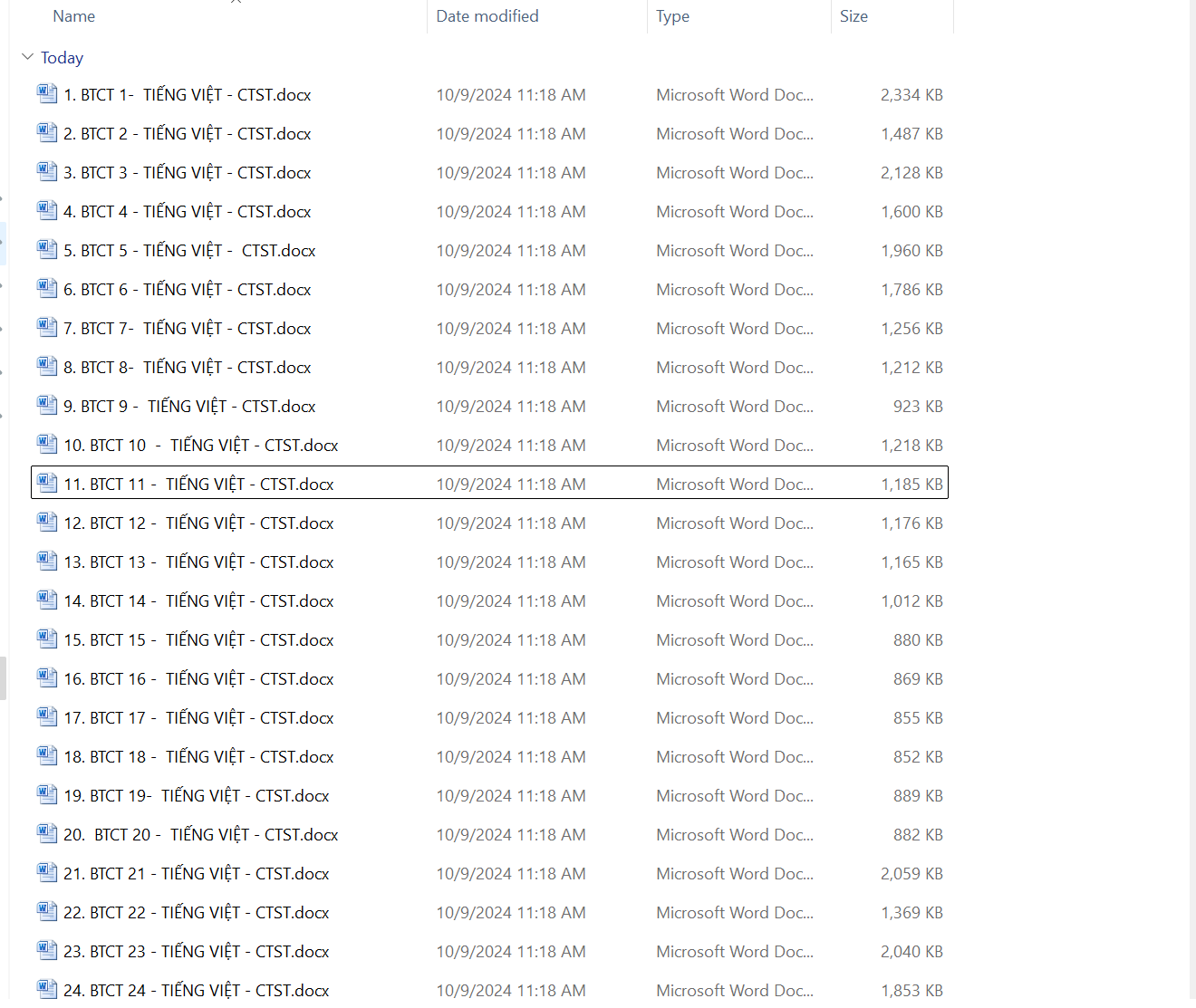Click the 2,040 KB size value

(x=911, y=952)
